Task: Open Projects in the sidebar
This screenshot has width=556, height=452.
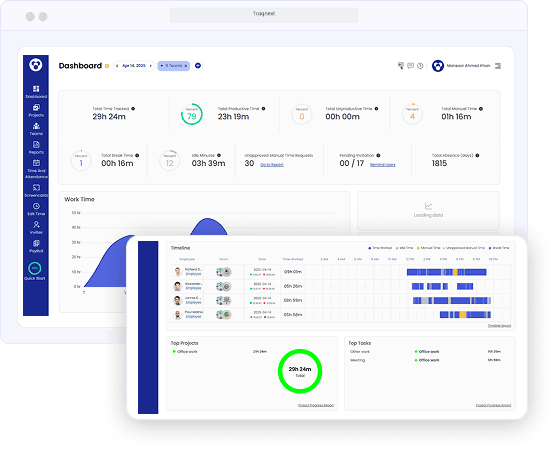Action: pyautogui.click(x=36, y=110)
